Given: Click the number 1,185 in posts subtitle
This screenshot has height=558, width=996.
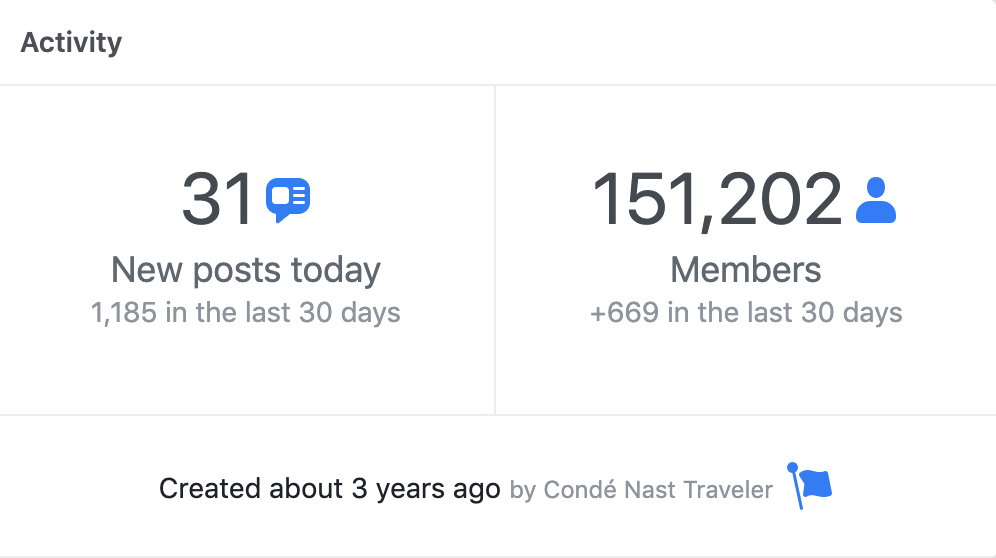Looking at the screenshot, I should pos(124,313).
